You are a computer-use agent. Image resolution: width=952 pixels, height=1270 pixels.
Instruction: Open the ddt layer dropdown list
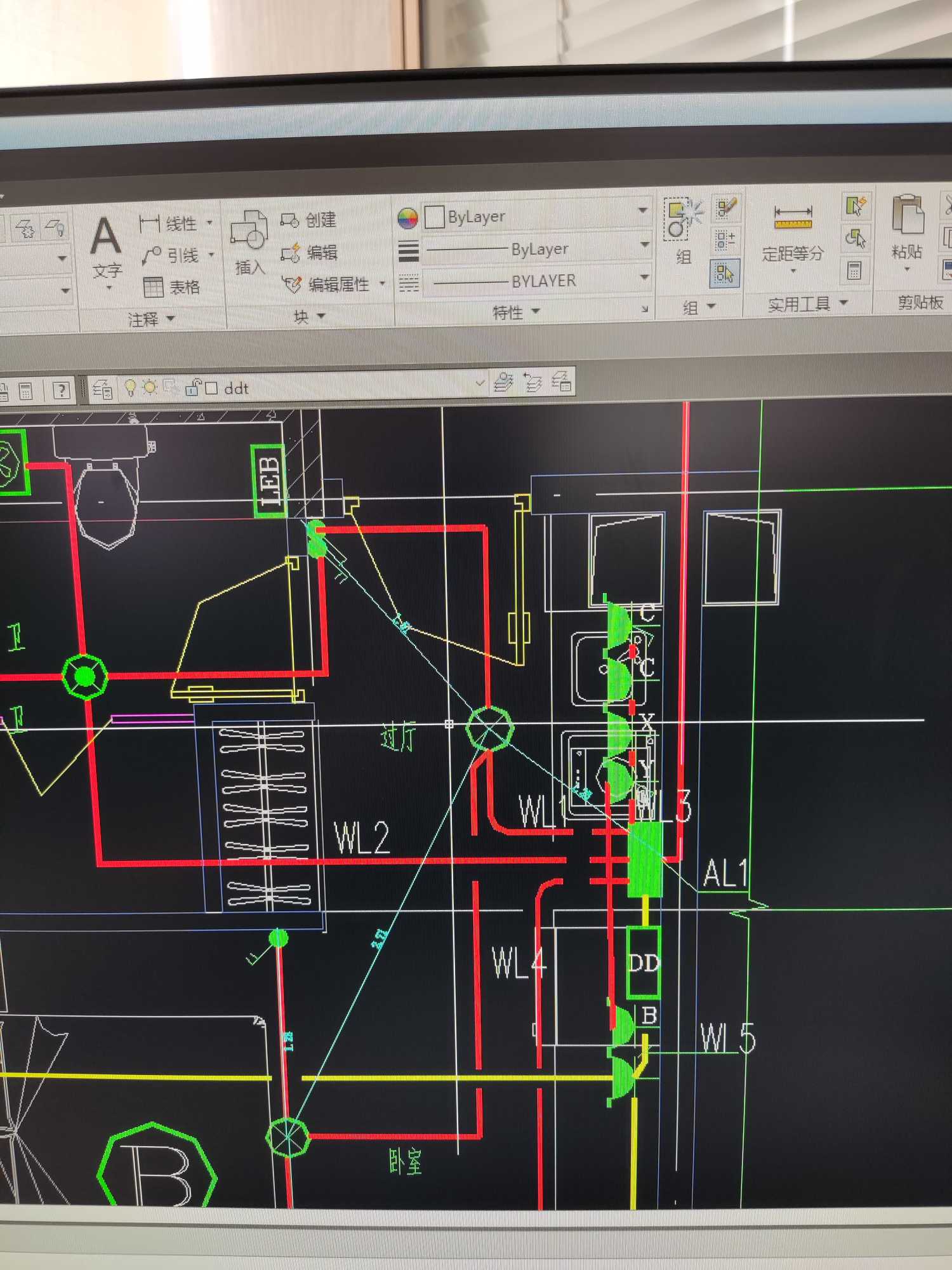pos(480,383)
